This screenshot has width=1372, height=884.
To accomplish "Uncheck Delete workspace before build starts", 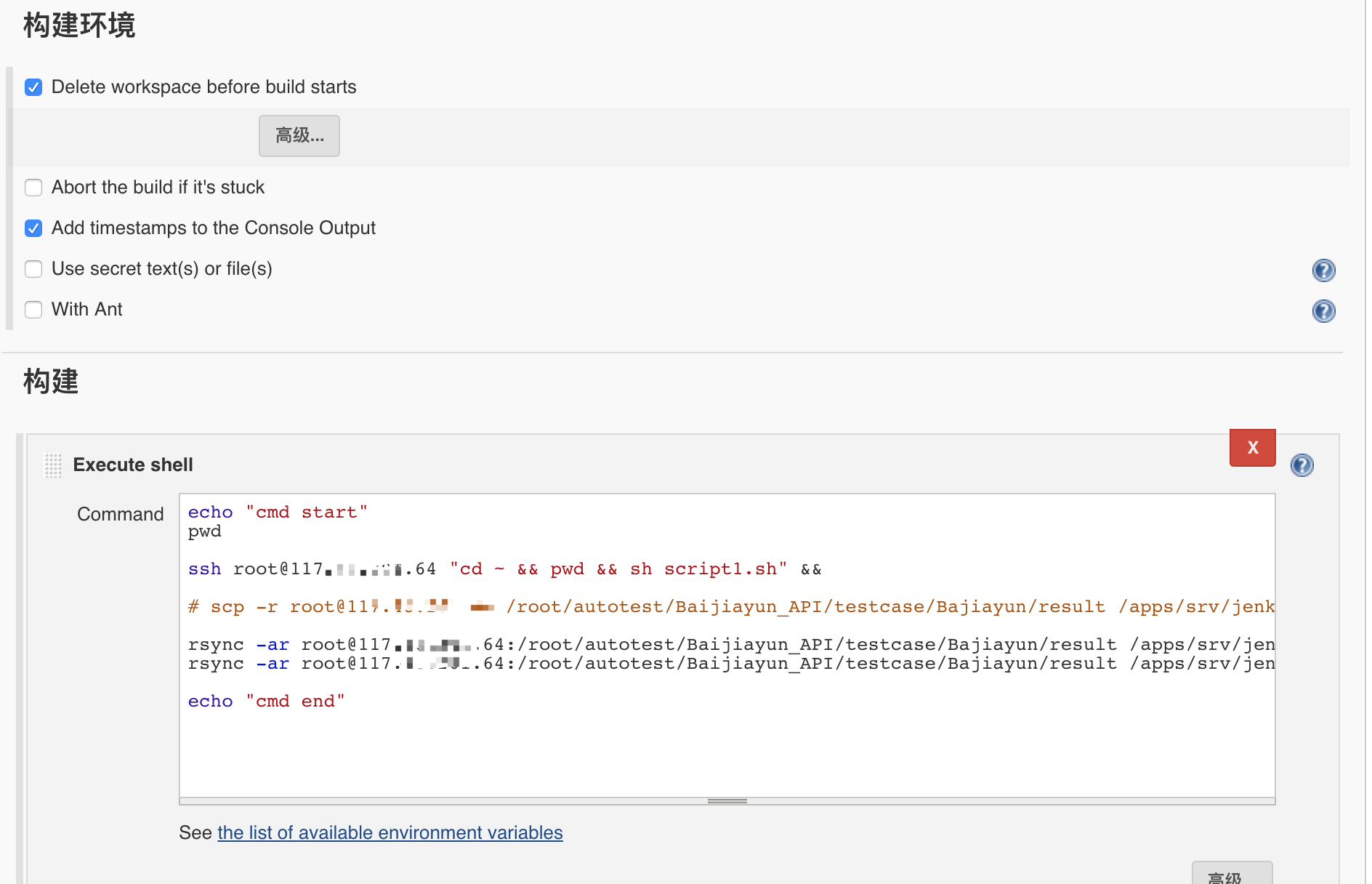I will click(x=33, y=88).
